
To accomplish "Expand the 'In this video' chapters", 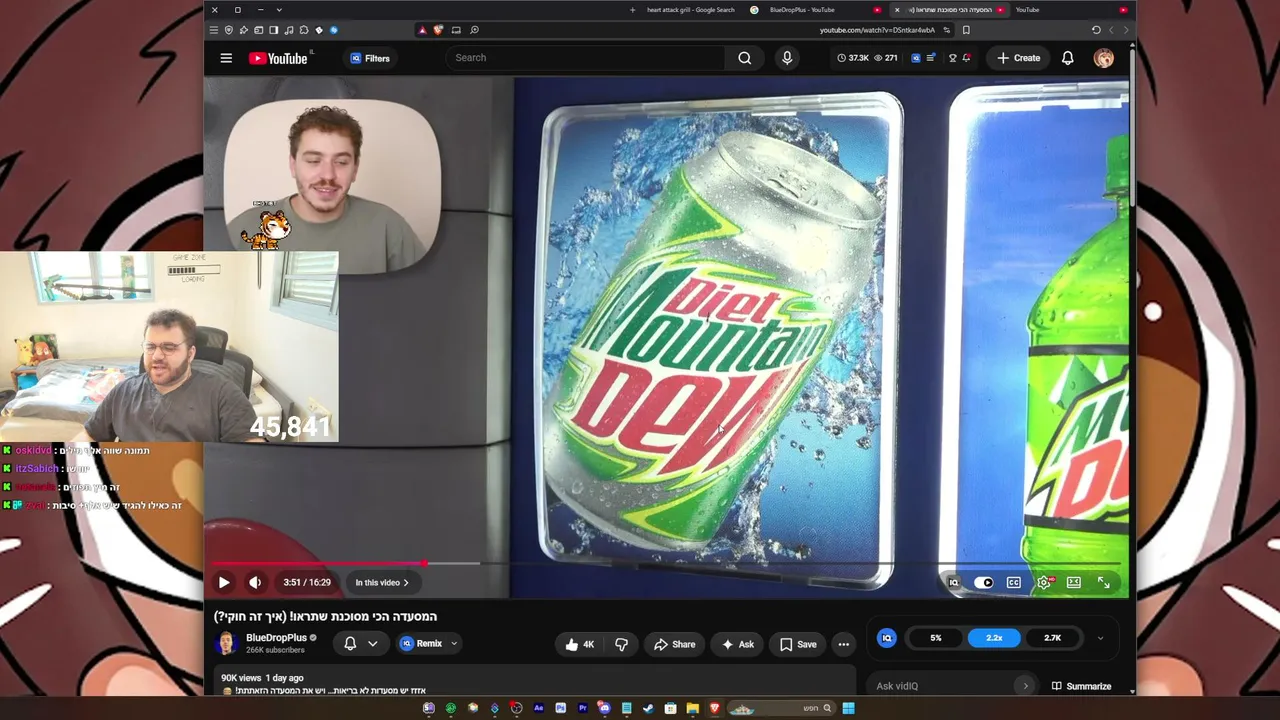I will [x=382, y=582].
